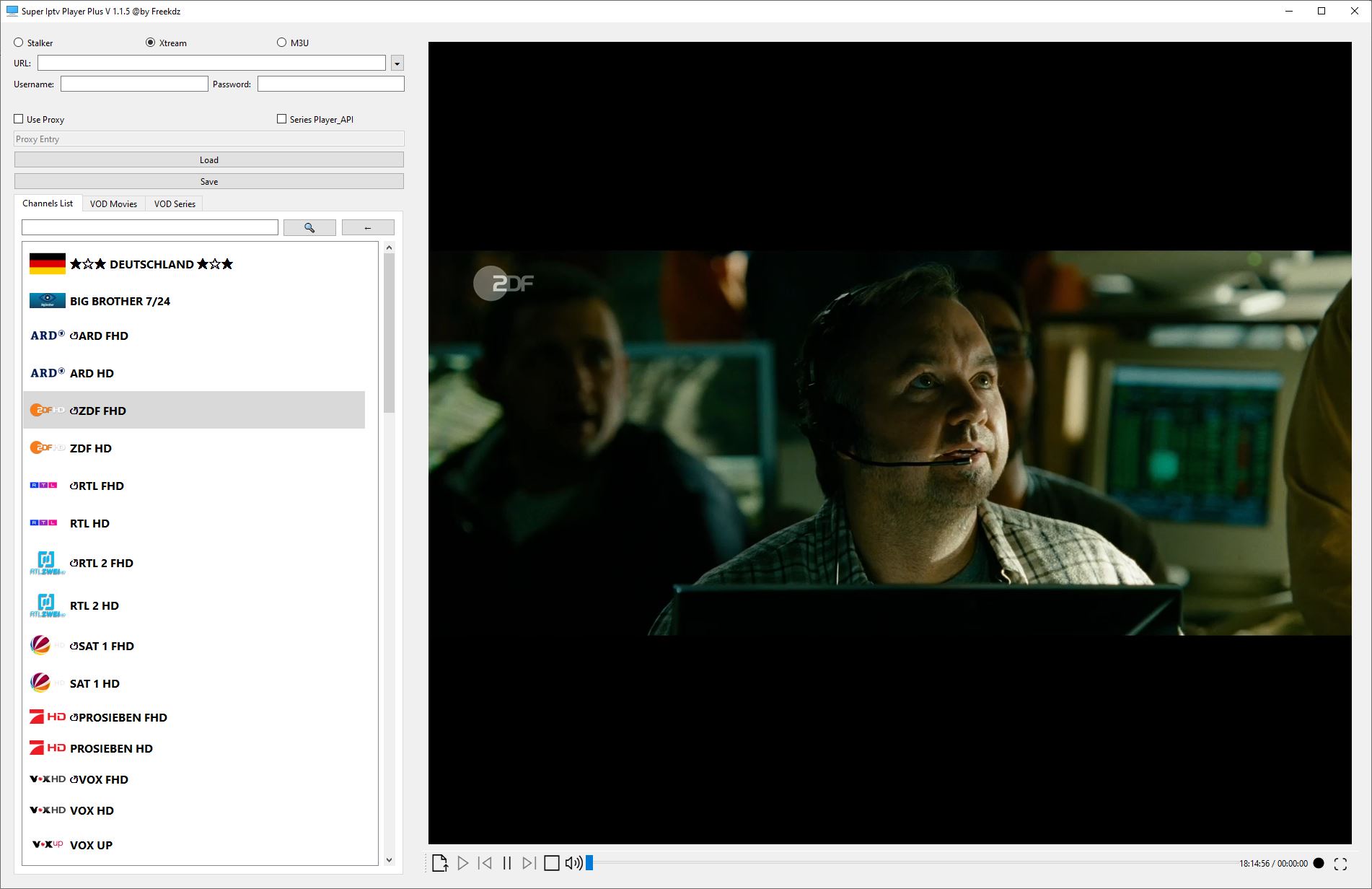Stop playback with square stop icon
Viewport: 1372px width, 889px height.
[552, 863]
